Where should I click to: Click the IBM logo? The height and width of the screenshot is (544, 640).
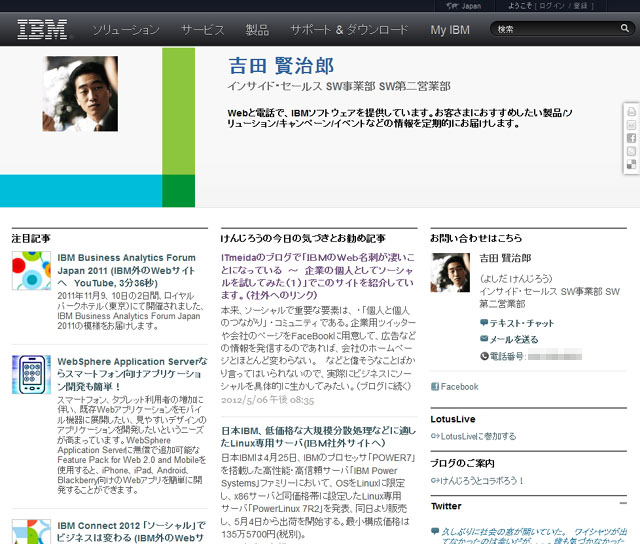tap(42, 29)
